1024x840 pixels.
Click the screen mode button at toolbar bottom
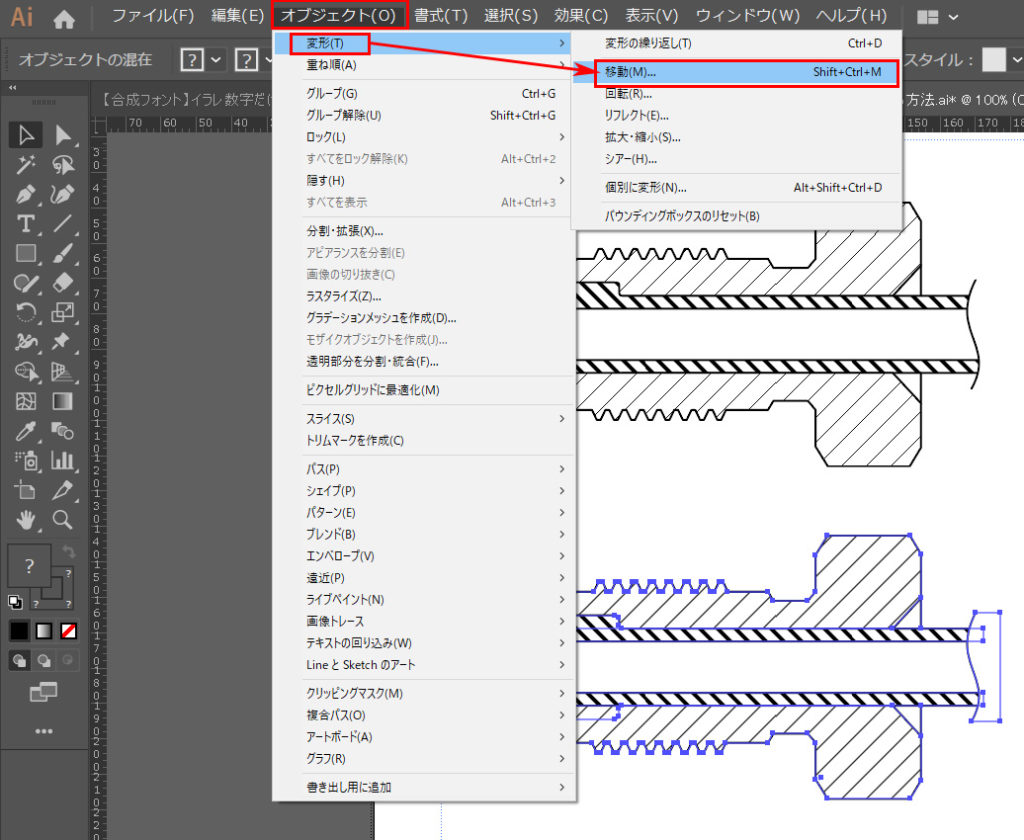[44, 691]
